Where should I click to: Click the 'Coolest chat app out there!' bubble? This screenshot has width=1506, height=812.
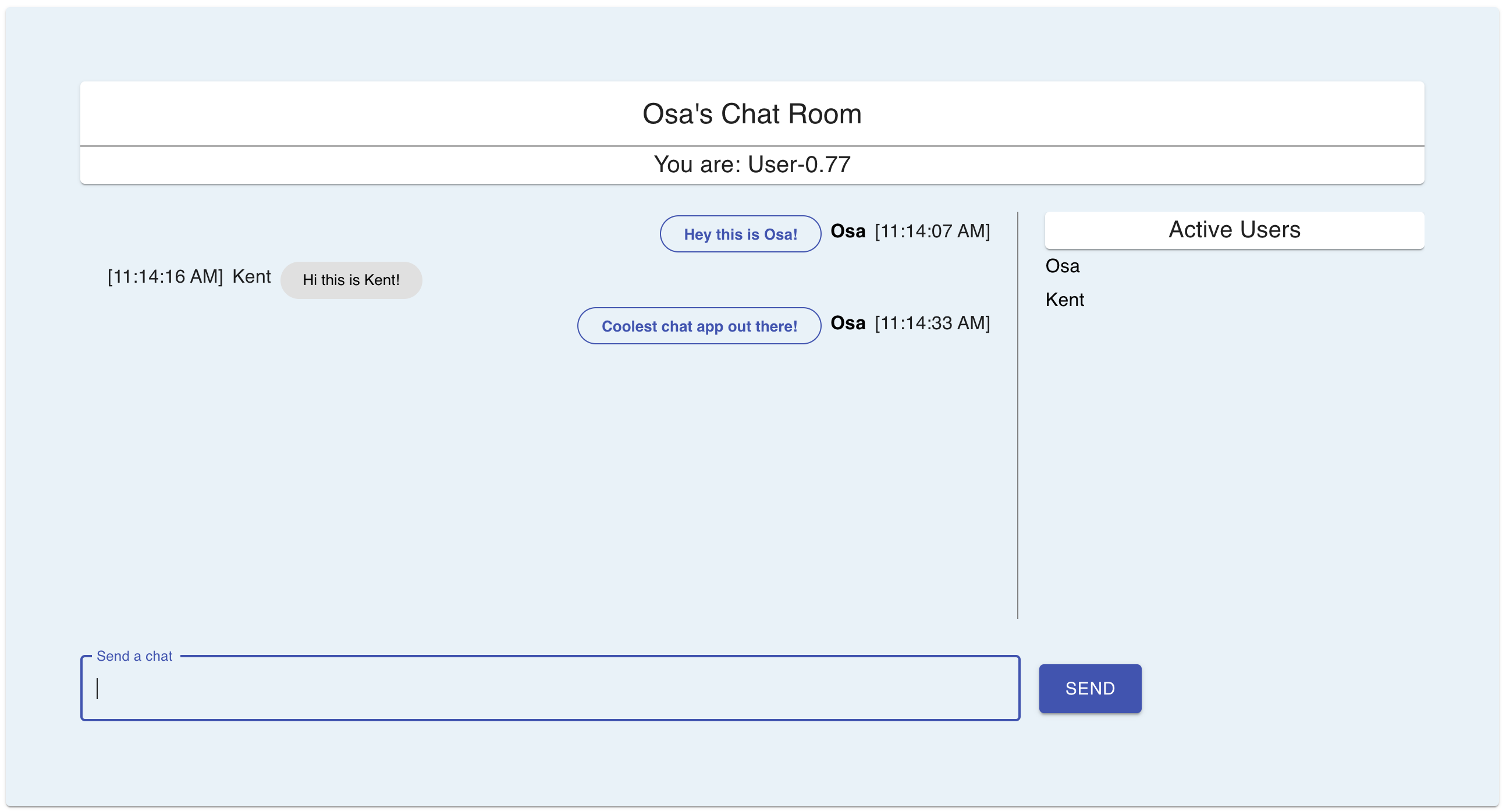pyautogui.click(x=699, y=326)
